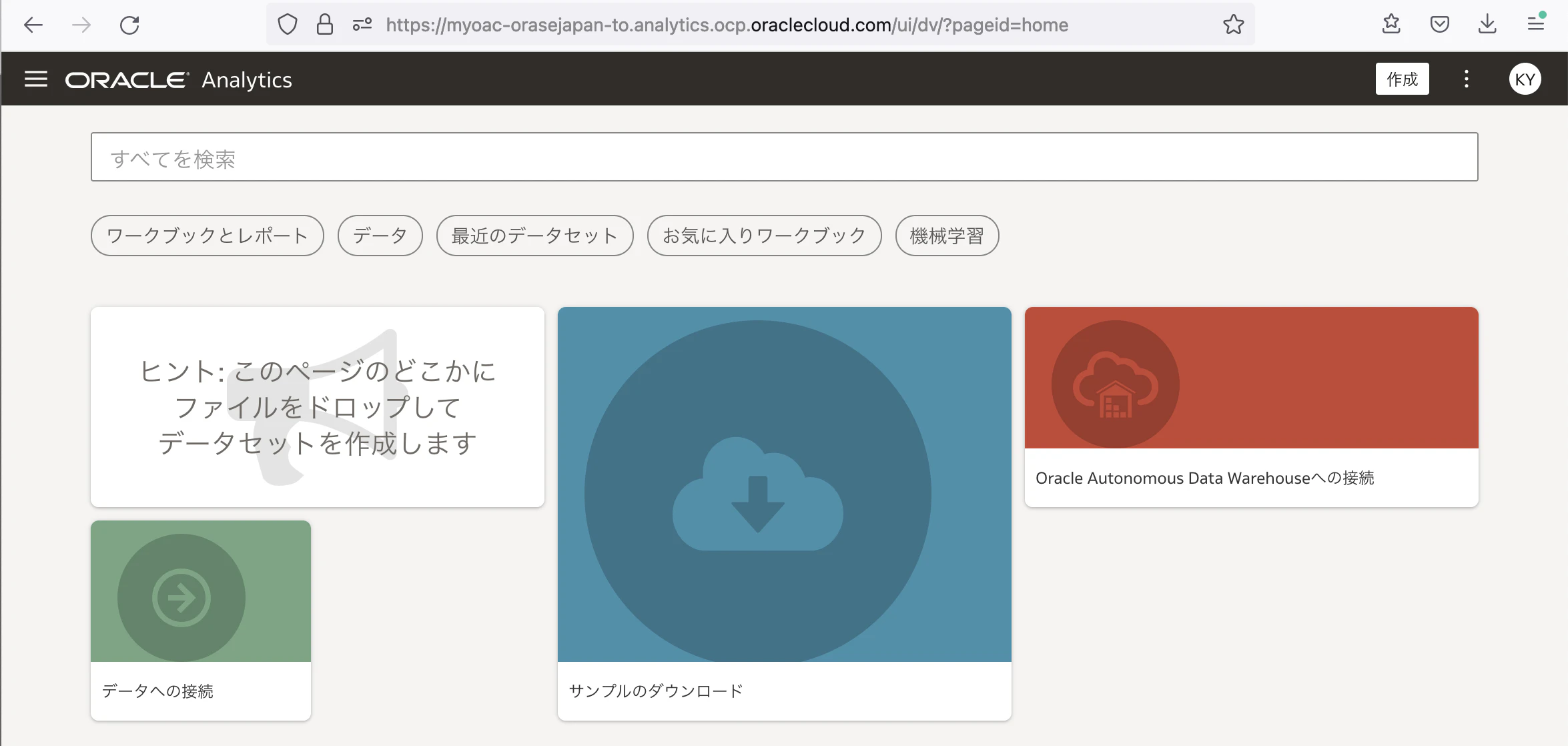Select the 機械学習 filter chip
Image resolution: width=1568 pixels, height=746 pixels.
pyautogui.click(x=947, y=236)
